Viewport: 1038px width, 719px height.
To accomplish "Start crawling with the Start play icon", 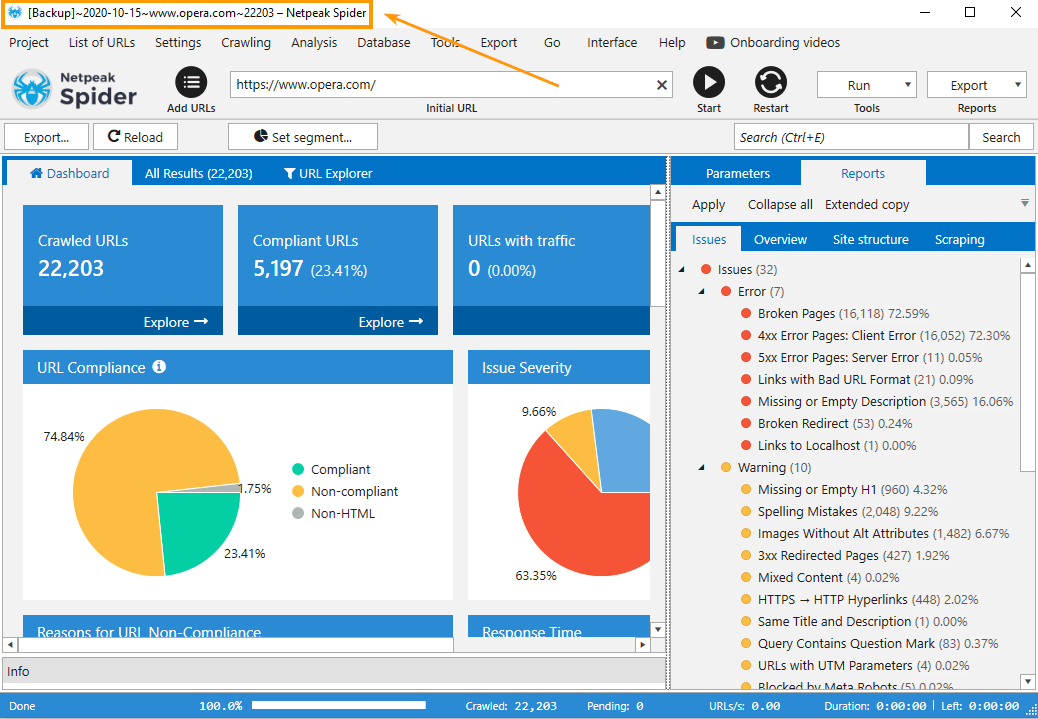I will click(x=709, y=83).
